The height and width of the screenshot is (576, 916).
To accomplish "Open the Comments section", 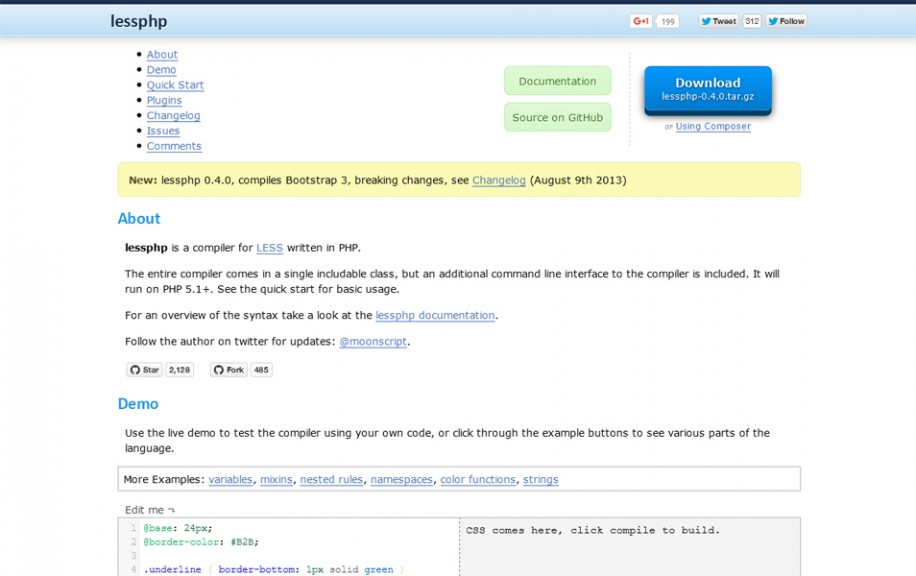I will (174, 146).
